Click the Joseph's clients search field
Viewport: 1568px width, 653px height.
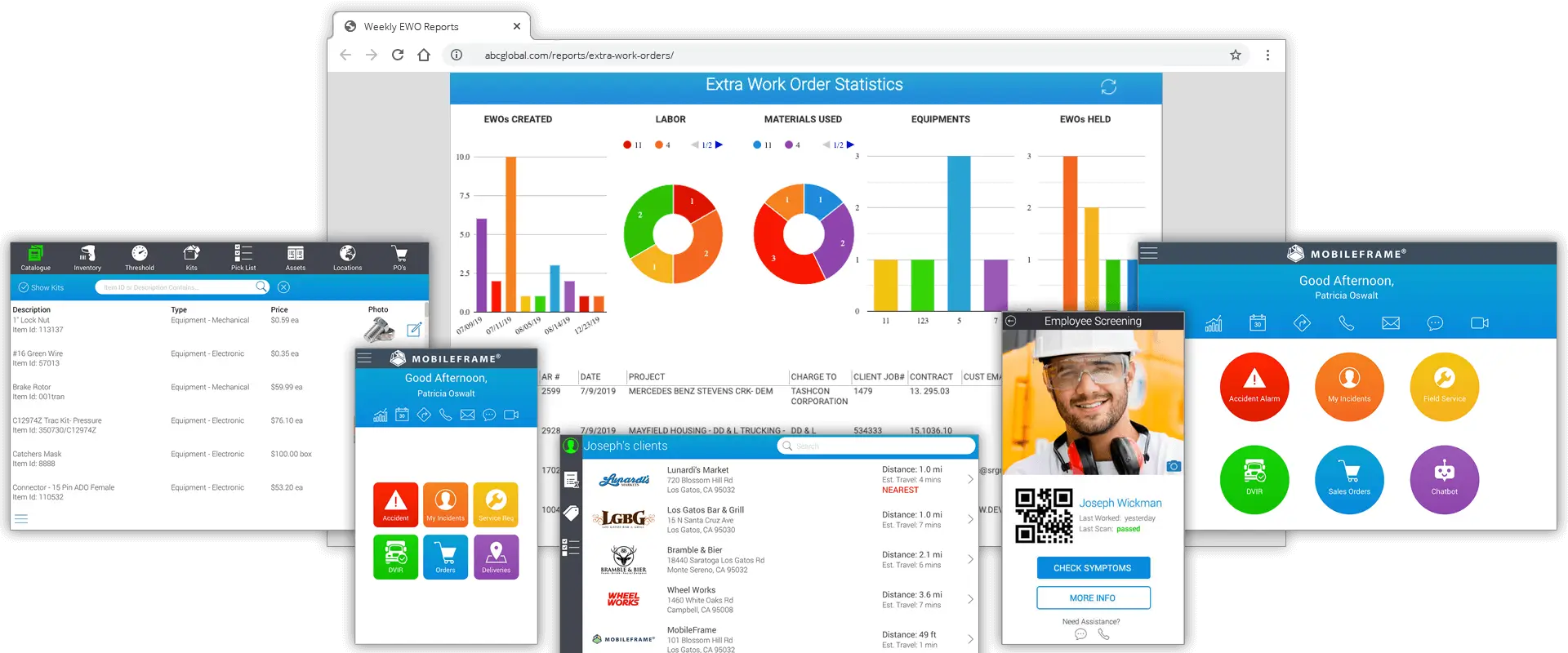[876, 446]
